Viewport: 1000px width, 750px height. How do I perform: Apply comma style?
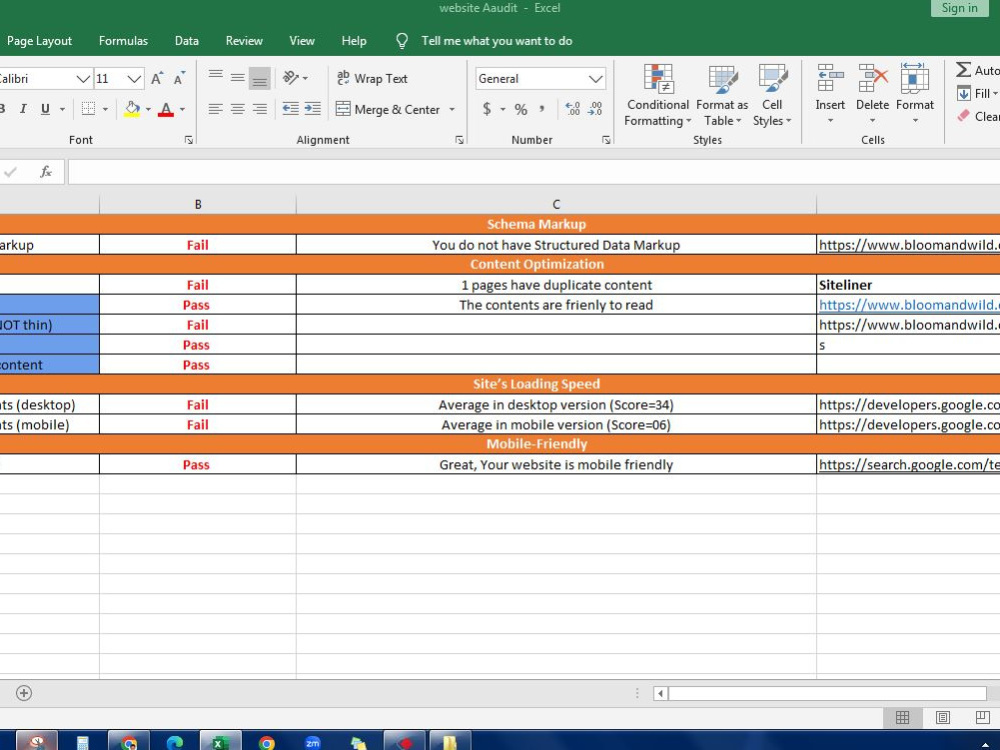541,109
